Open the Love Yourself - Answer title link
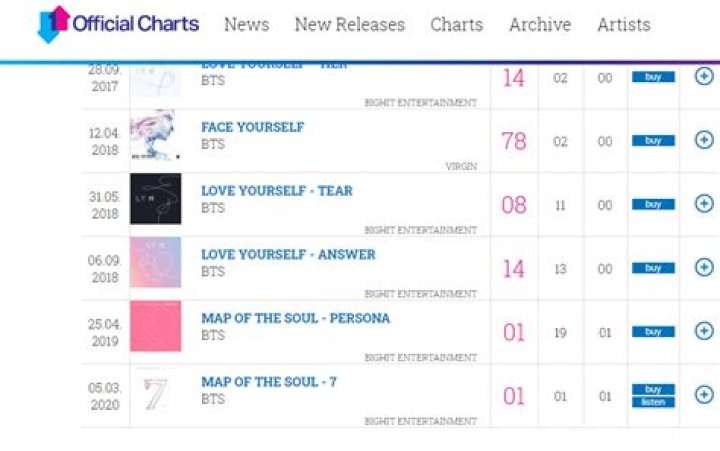Image resolution: width=720 pixels, height=451 pixels. coord(288,254)
